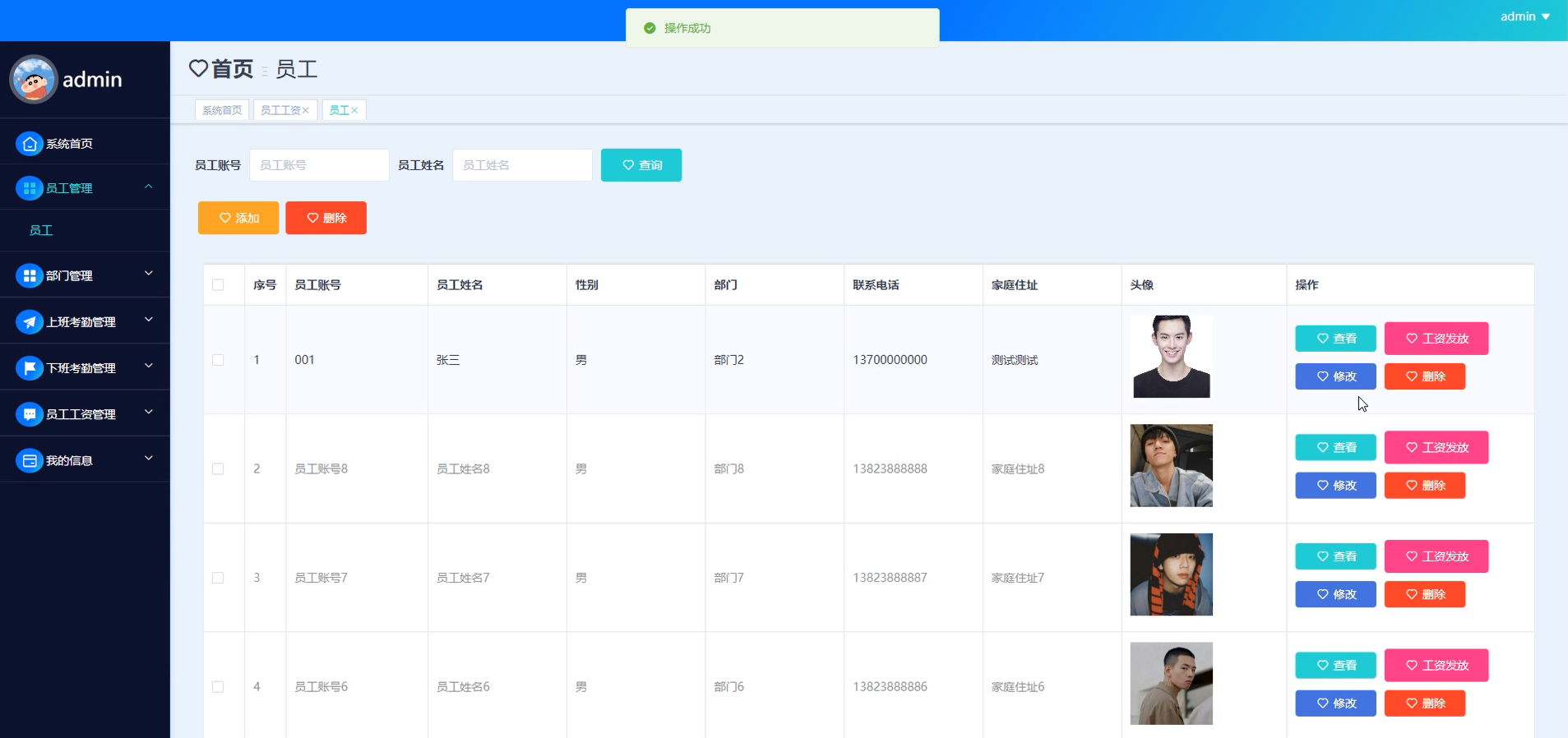
Task: Click the 员工管理 grid icon
Action: point(30,188)
